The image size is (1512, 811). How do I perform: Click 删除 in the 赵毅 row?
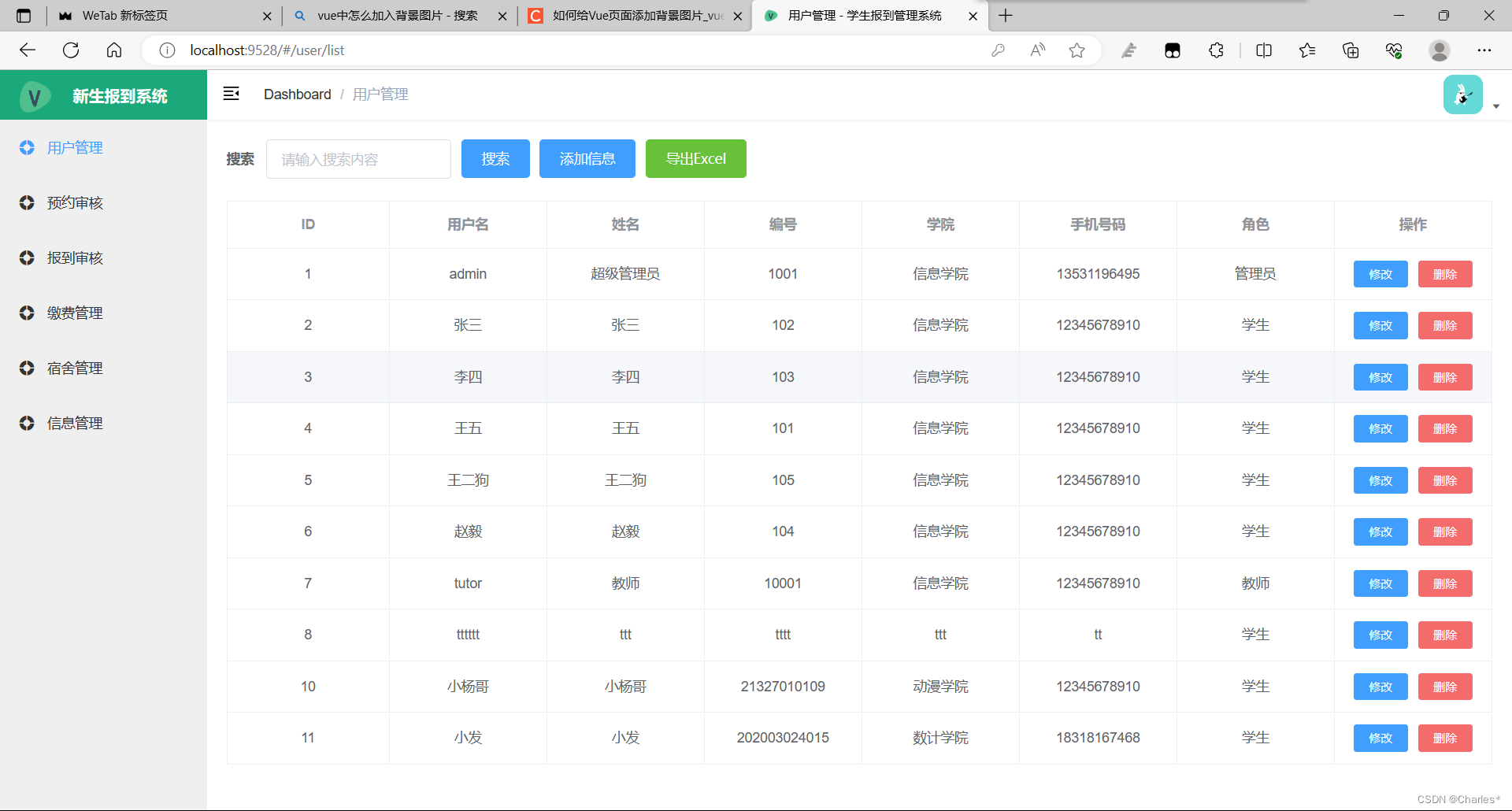point(1445,531)
